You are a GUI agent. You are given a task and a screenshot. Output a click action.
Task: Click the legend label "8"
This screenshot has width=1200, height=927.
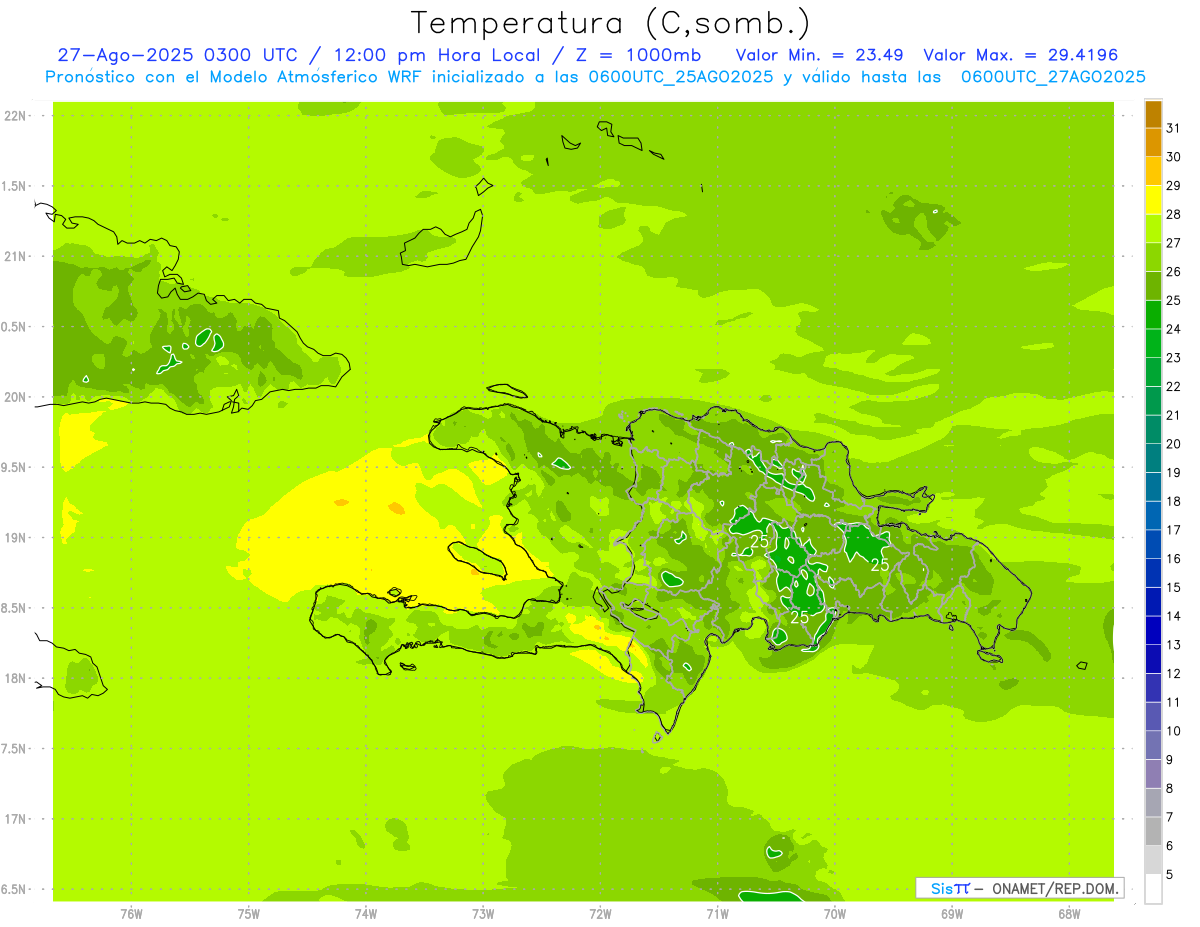point(1170,789)
